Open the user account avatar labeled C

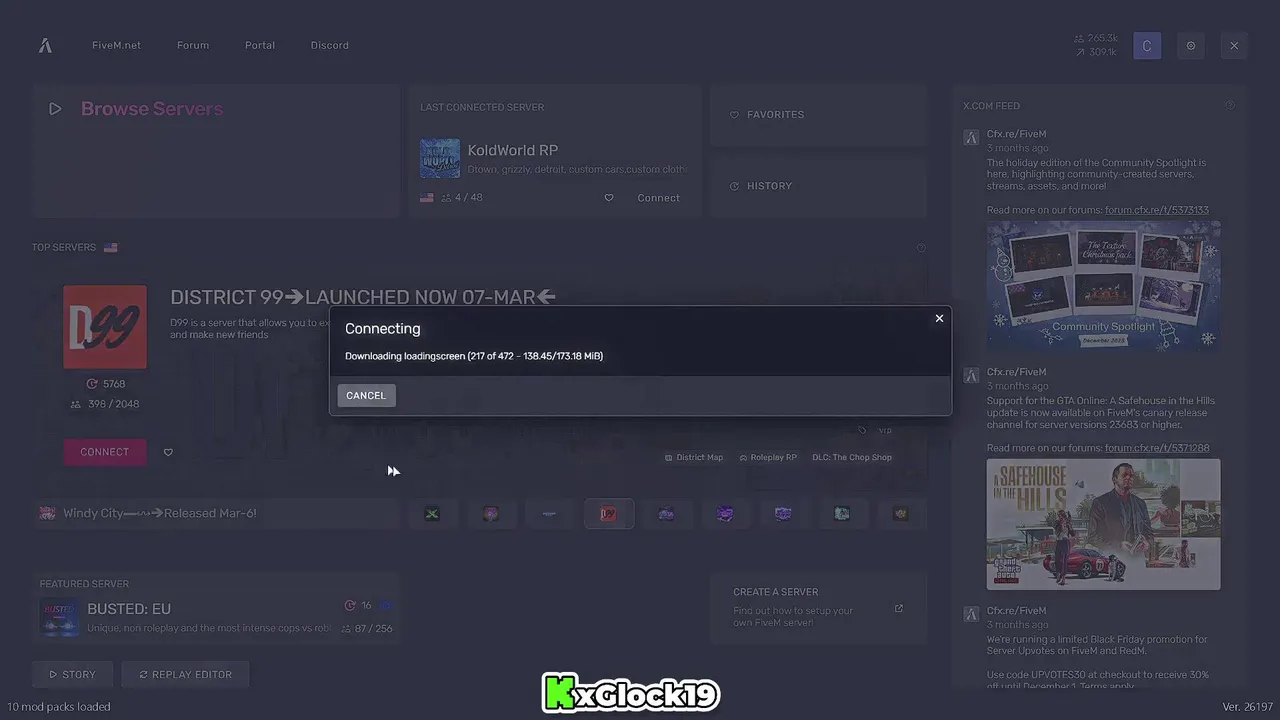point(1147,45)
